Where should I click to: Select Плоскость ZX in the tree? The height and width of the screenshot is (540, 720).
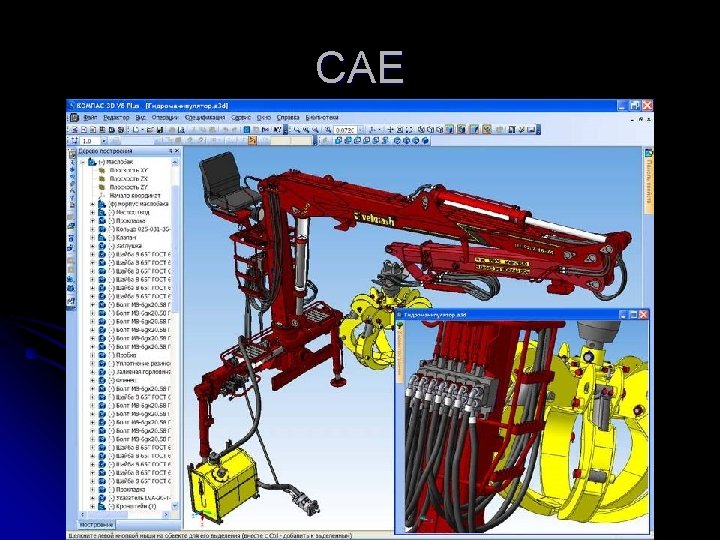(x=129, y=179)
